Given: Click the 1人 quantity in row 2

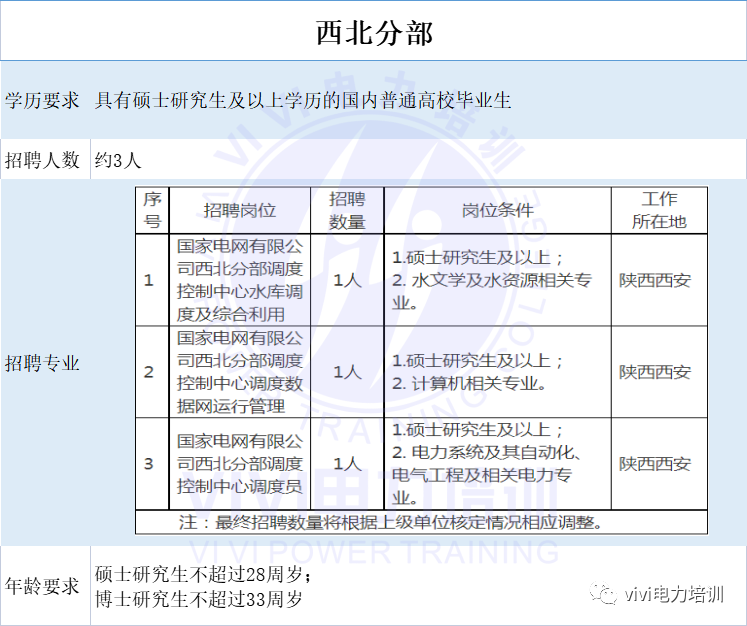Looking at the screenshot, I should tap(347, 372).
